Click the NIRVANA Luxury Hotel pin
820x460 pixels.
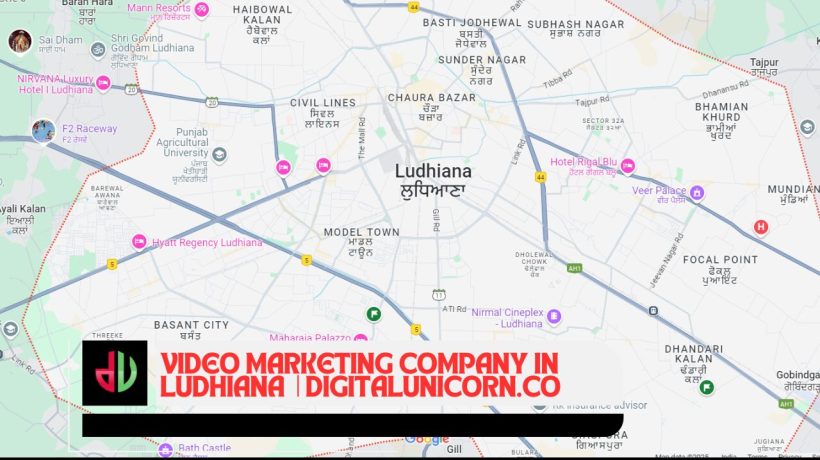pyautogui.click(x=104, y=83)
